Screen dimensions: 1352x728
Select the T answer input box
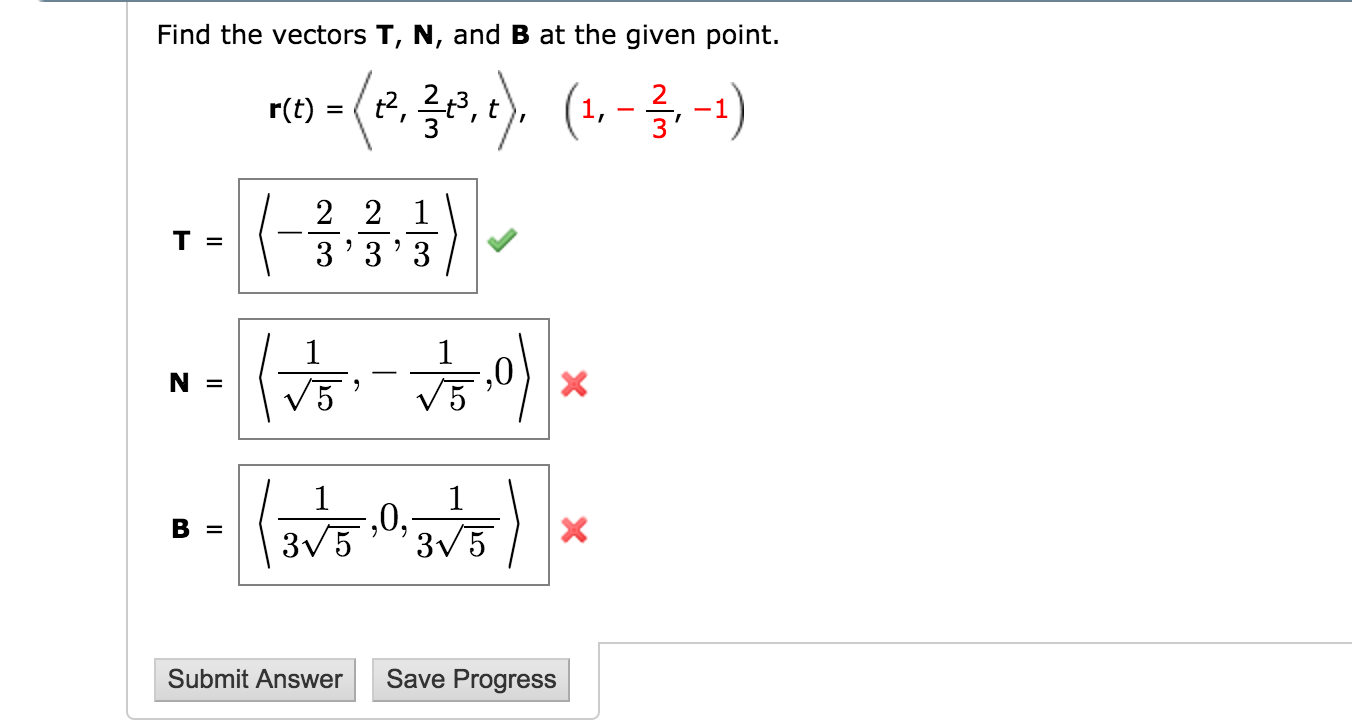click(x=358, y=236)
